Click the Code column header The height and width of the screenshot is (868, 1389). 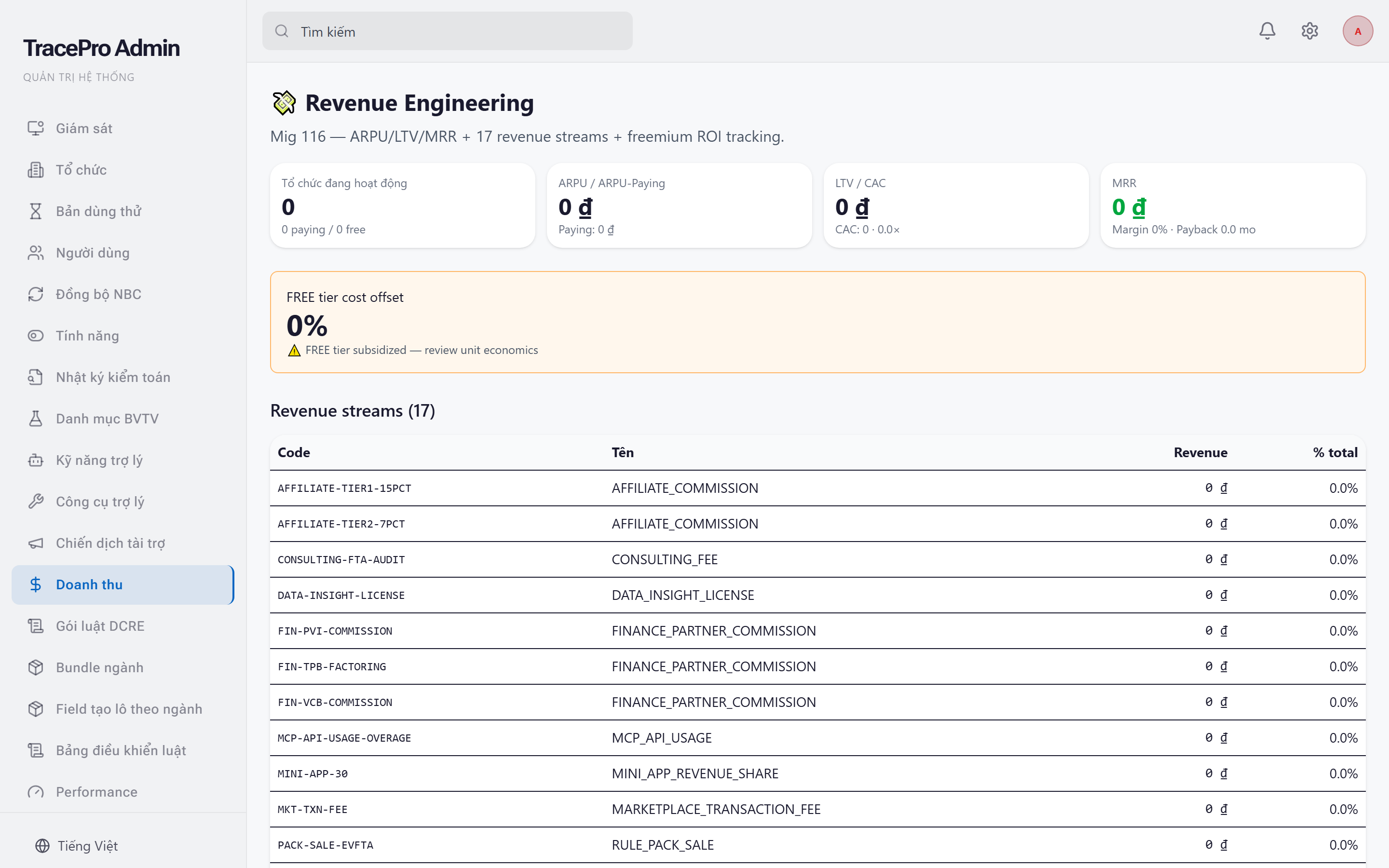293,452
